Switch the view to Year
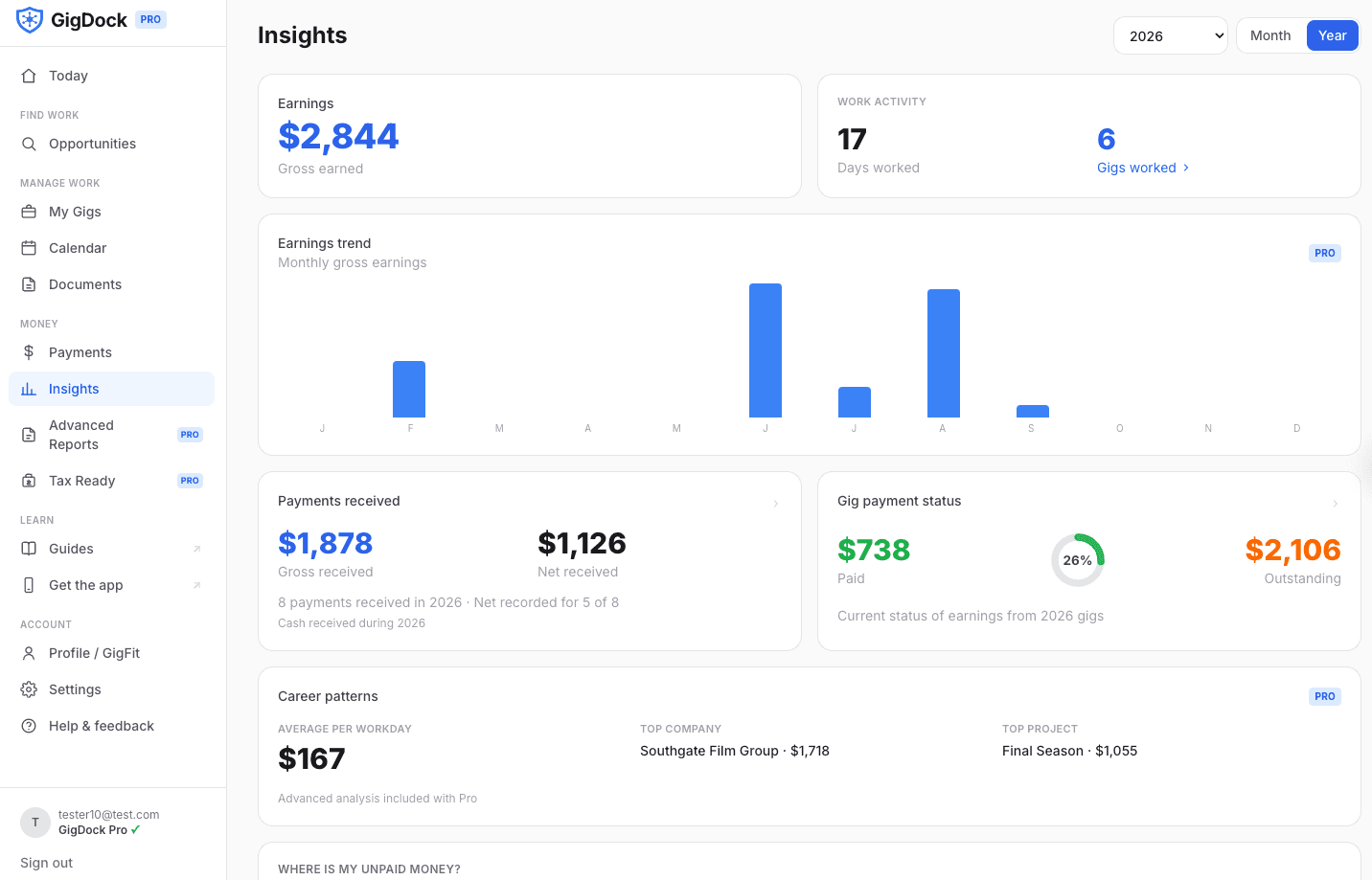Viewport: 1372px width, 880px height. click(x=1332, y=35)
